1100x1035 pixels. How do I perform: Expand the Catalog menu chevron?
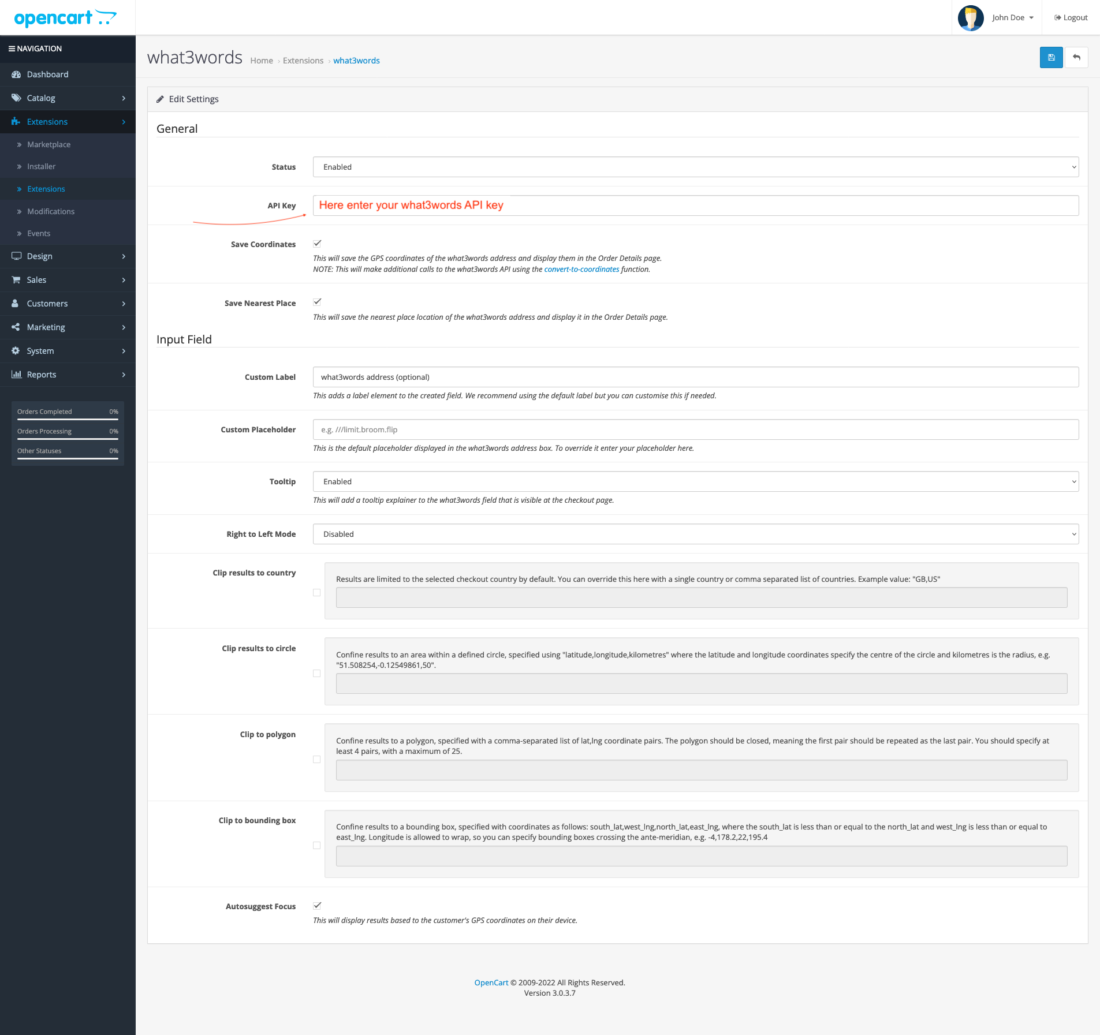coord(123,98)
